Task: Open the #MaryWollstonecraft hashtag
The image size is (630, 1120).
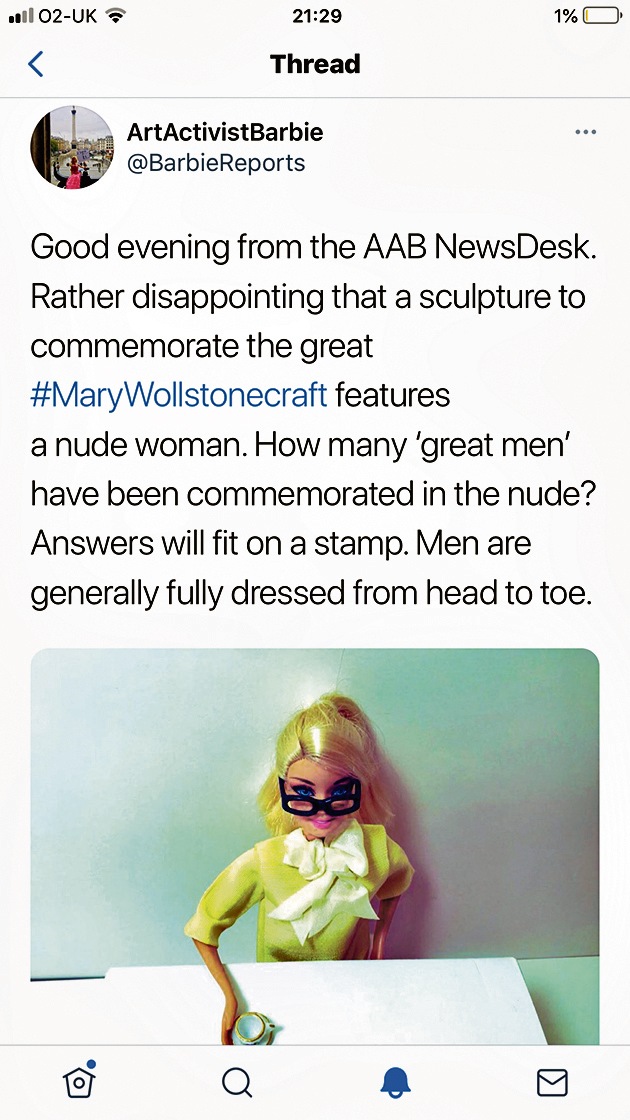Action: coord(179,395)
